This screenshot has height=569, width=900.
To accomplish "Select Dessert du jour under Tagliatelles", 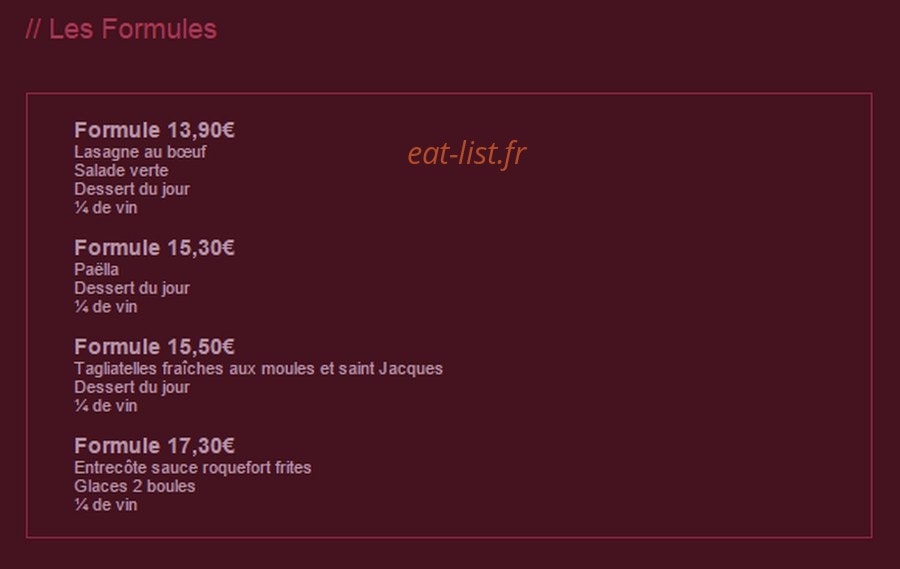I will click(131, 388).
